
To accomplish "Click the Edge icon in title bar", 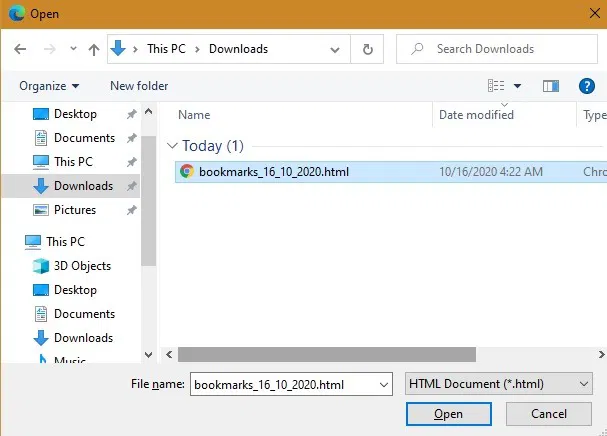I will tap(16, 14).
